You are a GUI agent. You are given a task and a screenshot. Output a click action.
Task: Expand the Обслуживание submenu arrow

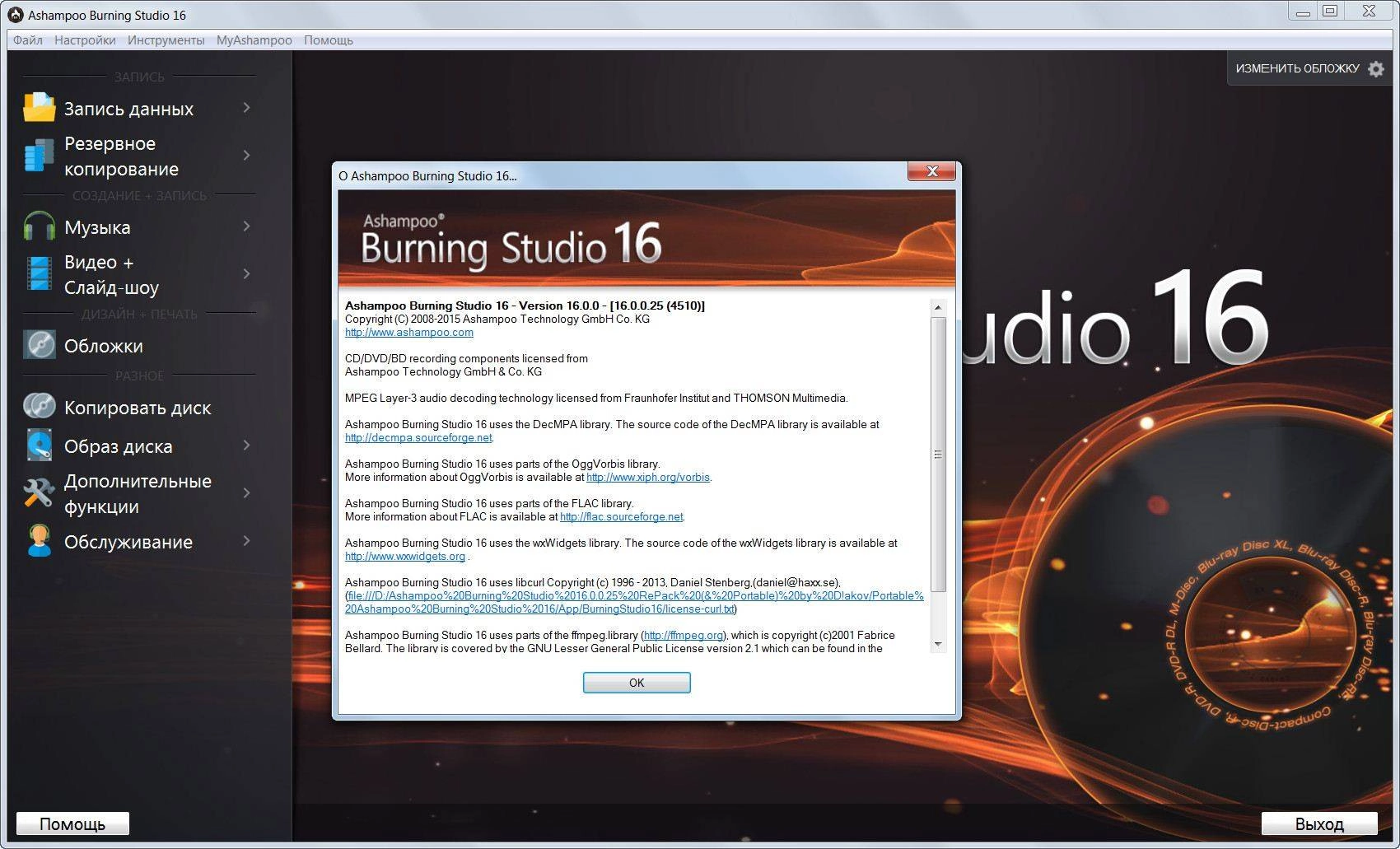(x=246, y=541)
